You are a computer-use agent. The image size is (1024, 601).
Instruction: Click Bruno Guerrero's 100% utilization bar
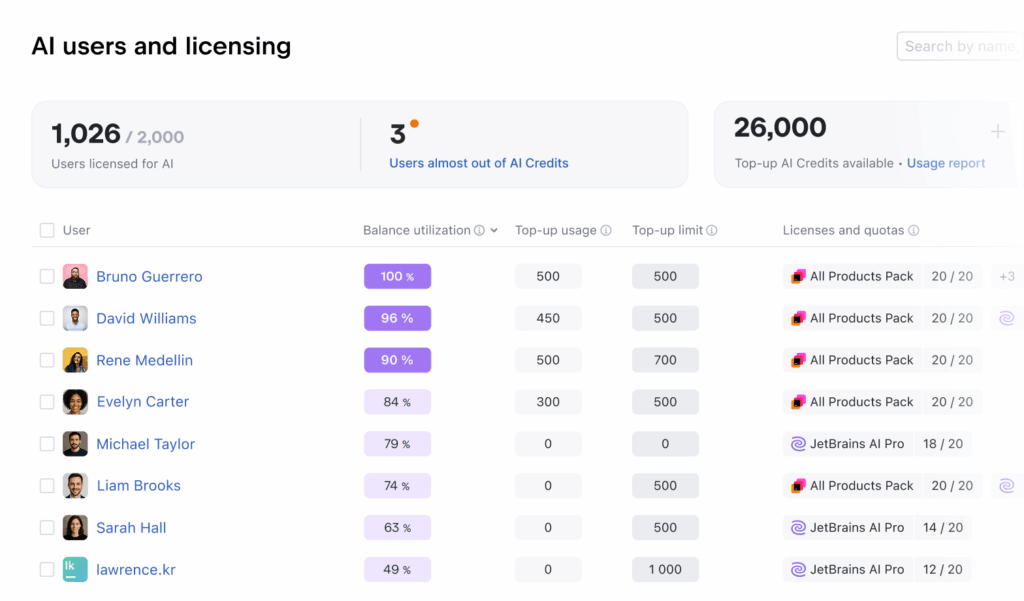397,277
